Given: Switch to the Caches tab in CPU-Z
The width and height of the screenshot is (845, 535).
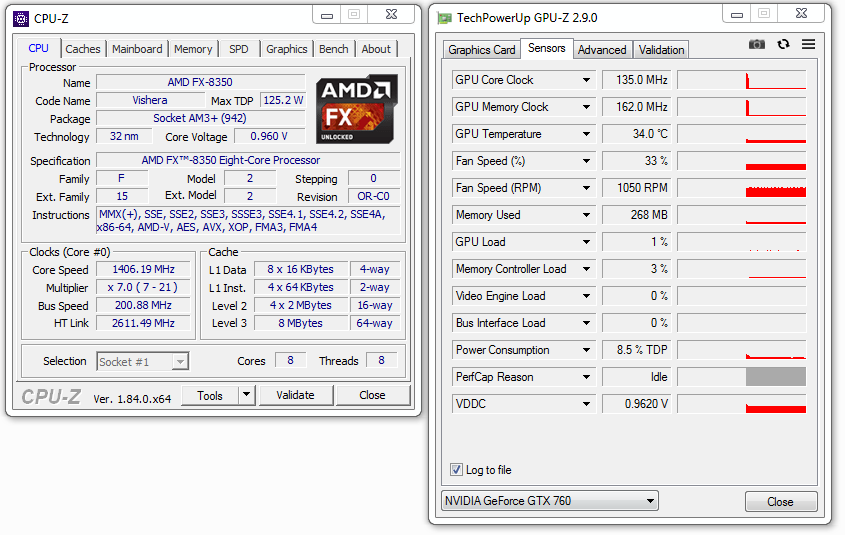Looking at the screenshot, I should click(82, 49).
